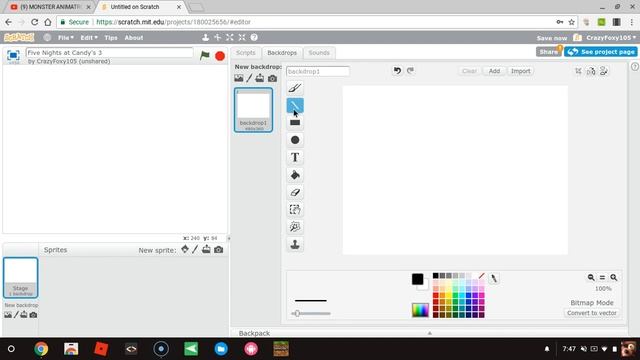Open CrazyFoxy105 account dropdown

click(x=611, y=38)
